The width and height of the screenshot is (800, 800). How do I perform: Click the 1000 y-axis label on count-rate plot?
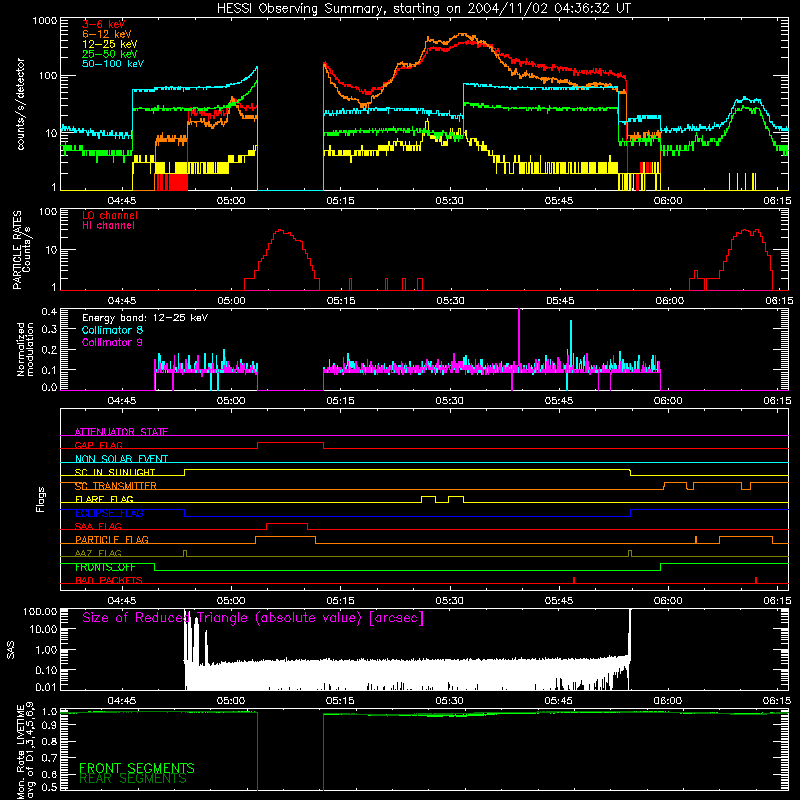click(x=44, y=21)
